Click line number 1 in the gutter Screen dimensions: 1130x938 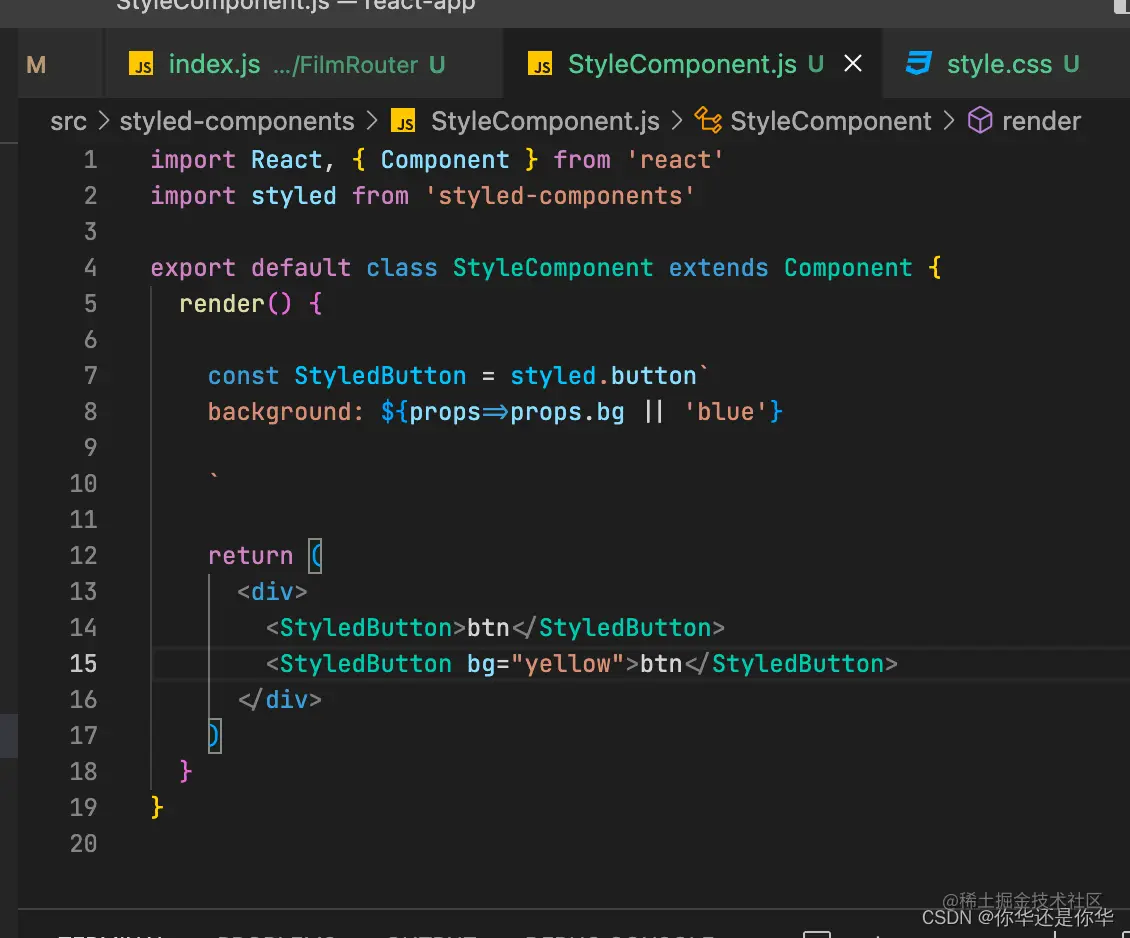point(90,159)
